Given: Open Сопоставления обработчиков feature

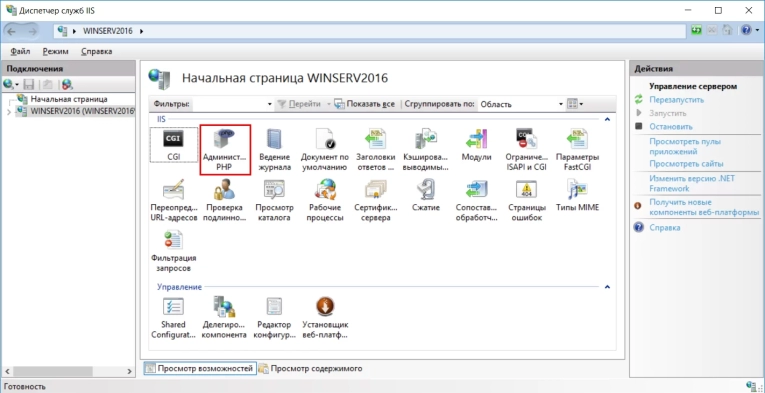Looking at the screenshot, I should click(476, 200).
